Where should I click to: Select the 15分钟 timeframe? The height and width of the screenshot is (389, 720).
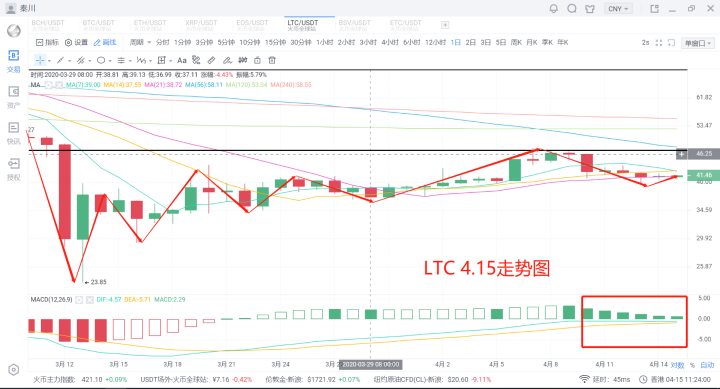(276, 42)
